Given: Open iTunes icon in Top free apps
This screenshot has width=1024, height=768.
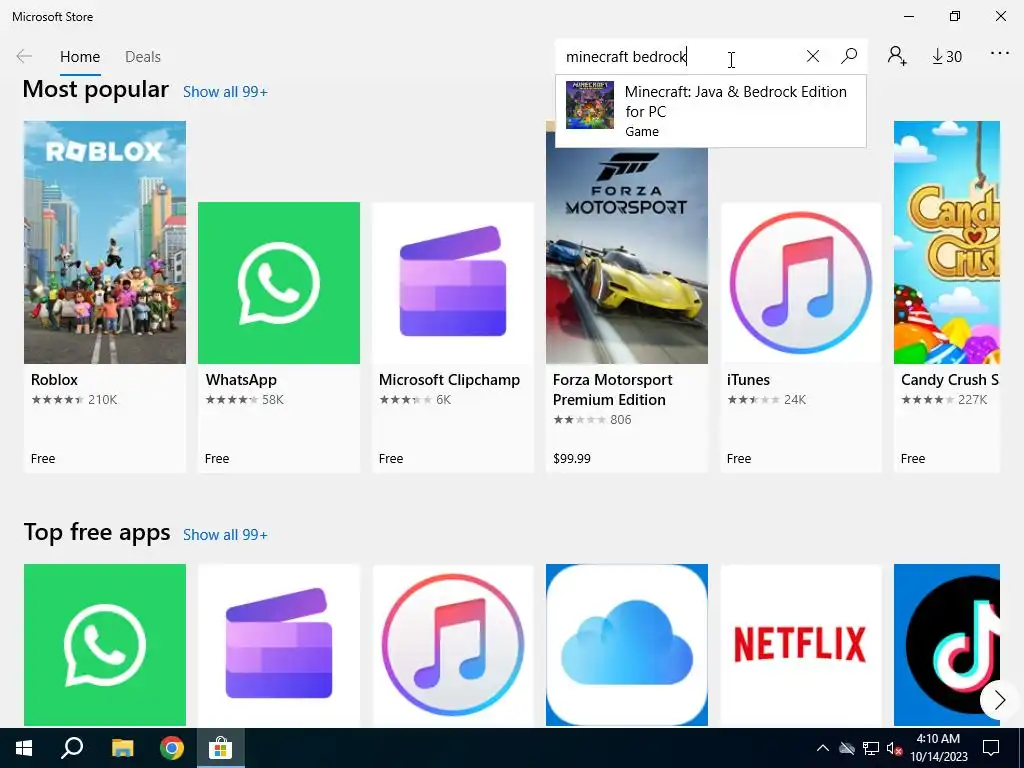Looking at the screenshot, I should [453, 645].
